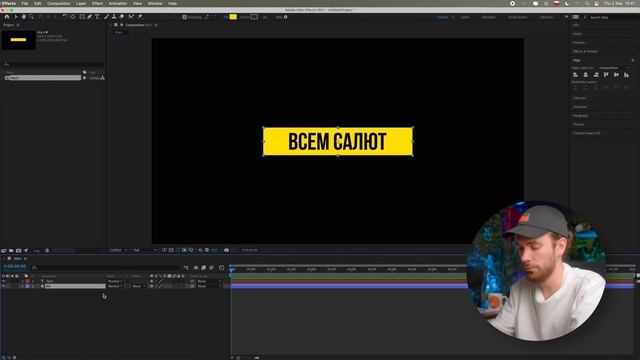
Task: Select the Zoom magnifier tool
Action: click(x=31, y=17)
